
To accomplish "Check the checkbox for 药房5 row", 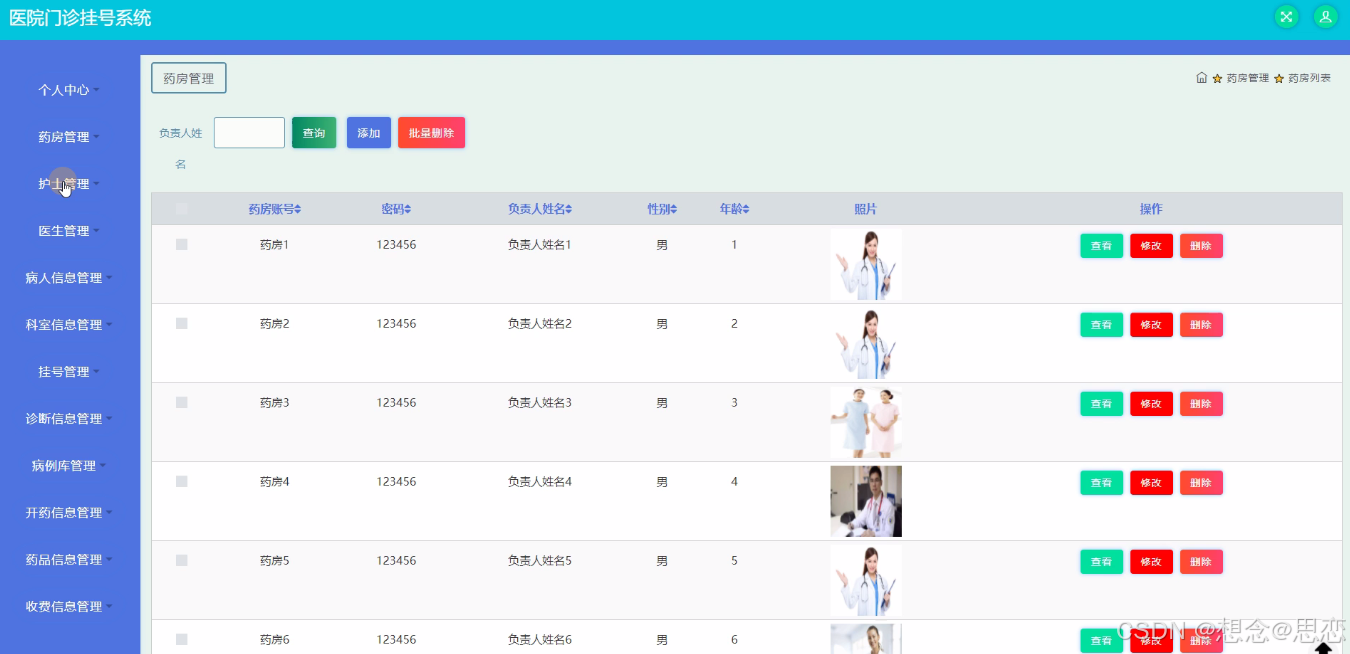I will pos(181,560).
